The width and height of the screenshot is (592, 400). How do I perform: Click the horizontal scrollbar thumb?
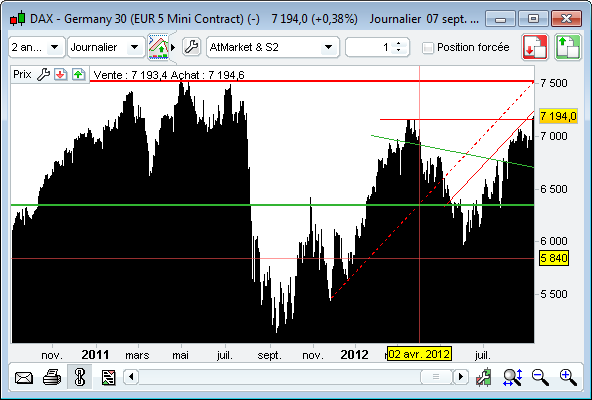pos(436,377)
